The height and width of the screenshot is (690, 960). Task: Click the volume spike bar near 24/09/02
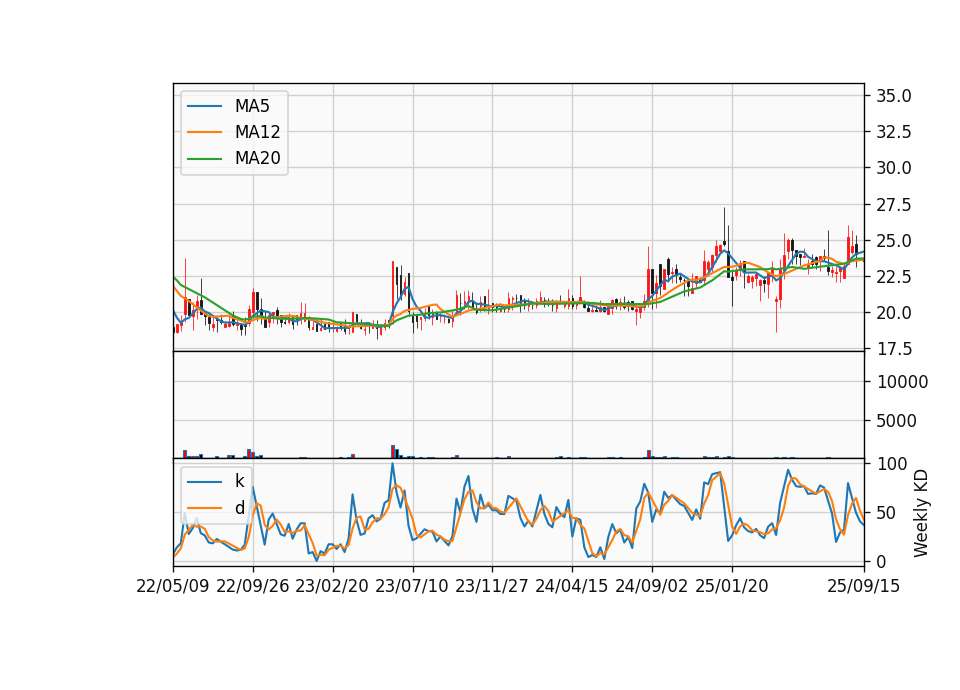click(649, 454)
